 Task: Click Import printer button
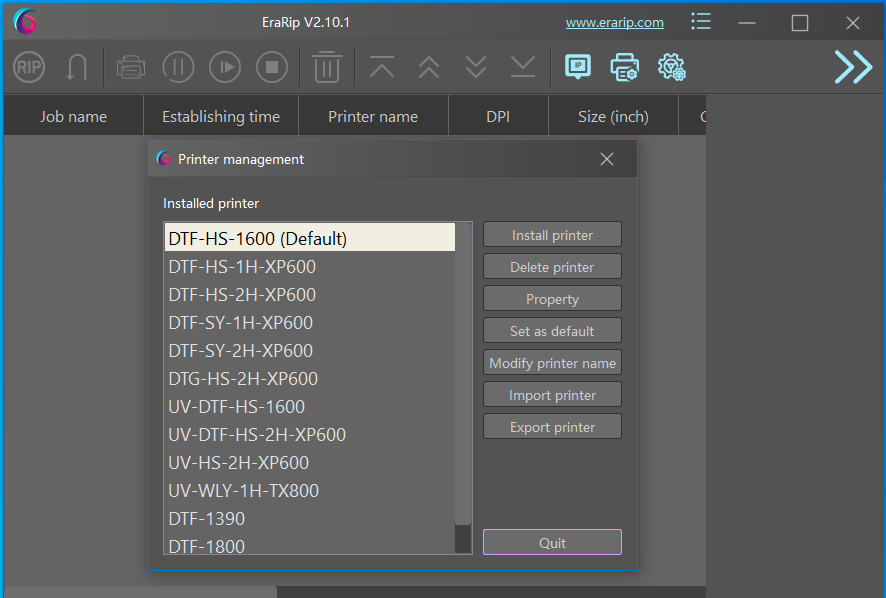552,395
